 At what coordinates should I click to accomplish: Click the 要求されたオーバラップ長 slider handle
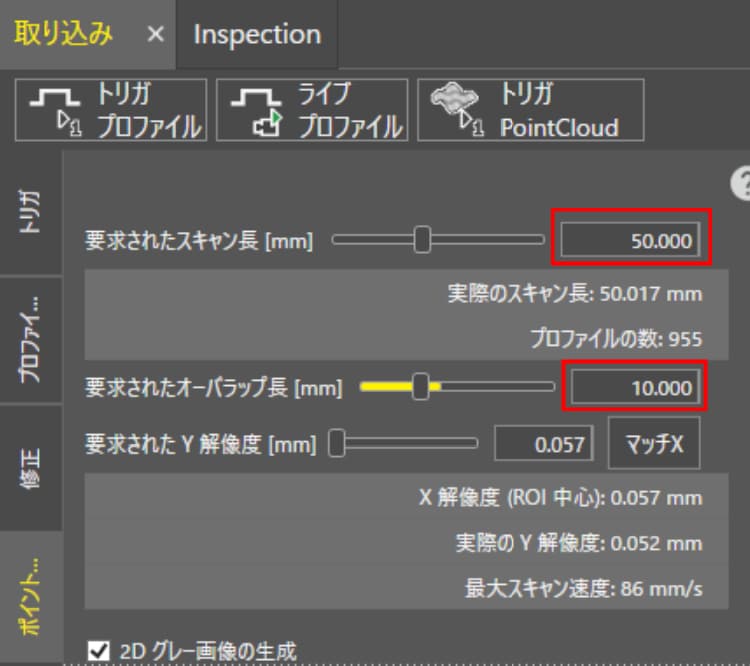point(421,387)
